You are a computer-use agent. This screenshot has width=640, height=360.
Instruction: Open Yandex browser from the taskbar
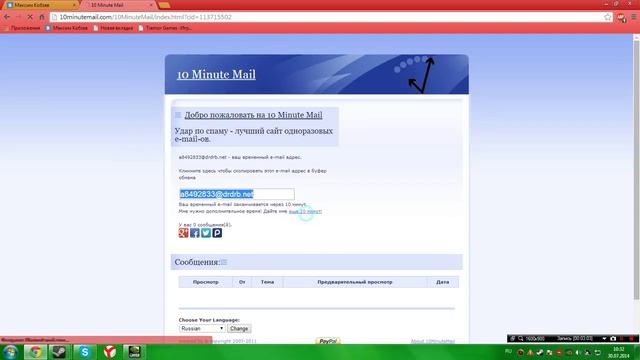tap(109, 352)
